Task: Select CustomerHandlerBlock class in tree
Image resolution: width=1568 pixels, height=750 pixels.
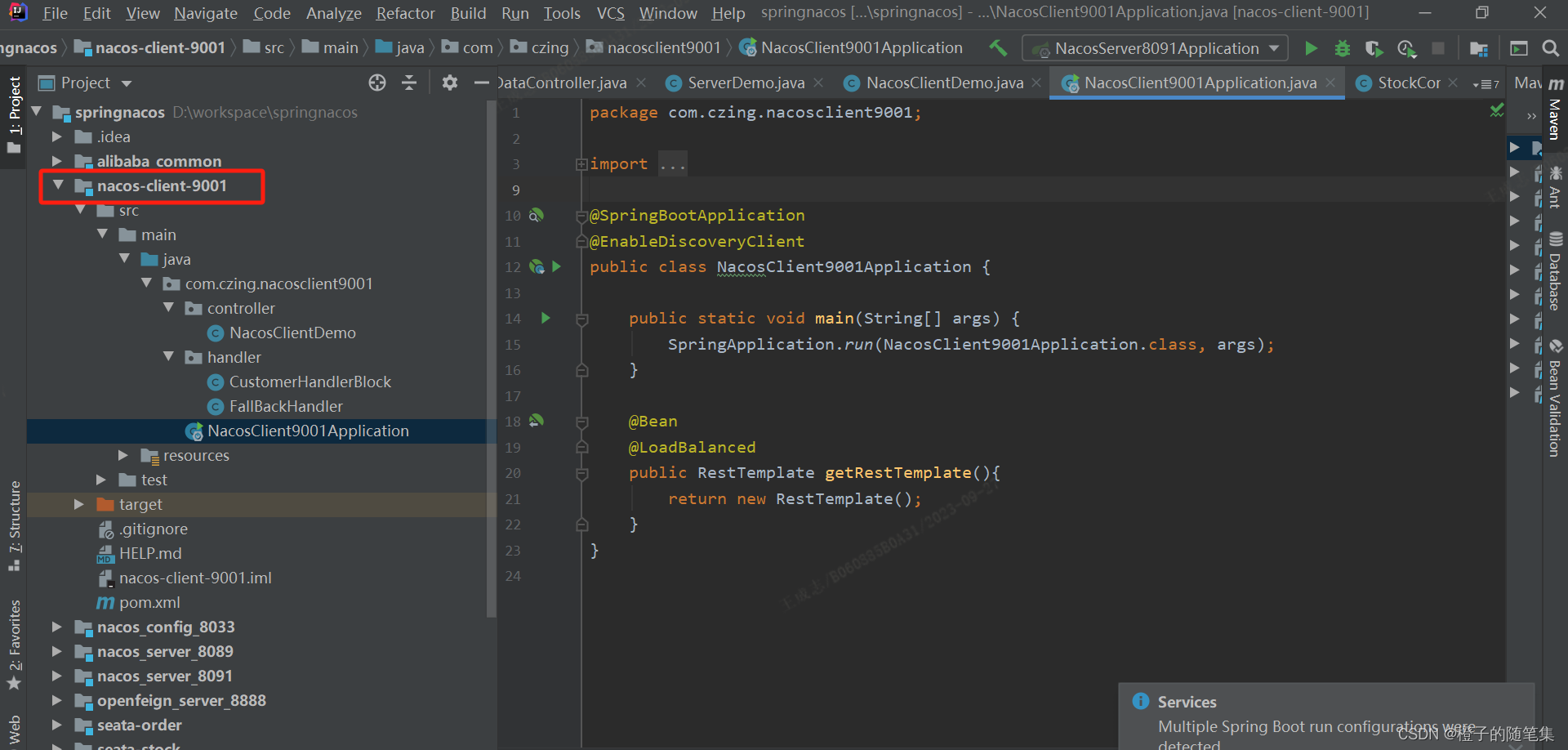Action: click(x=299, y=382)
